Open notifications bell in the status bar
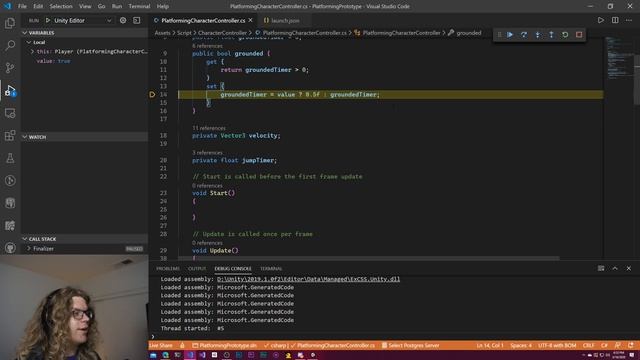Image resolution: width=640 pixels, height=360 pixels. coord(631,345)
